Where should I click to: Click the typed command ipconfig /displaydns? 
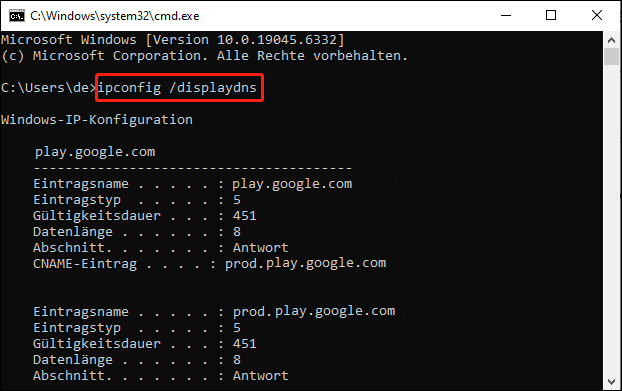point(177,87)
